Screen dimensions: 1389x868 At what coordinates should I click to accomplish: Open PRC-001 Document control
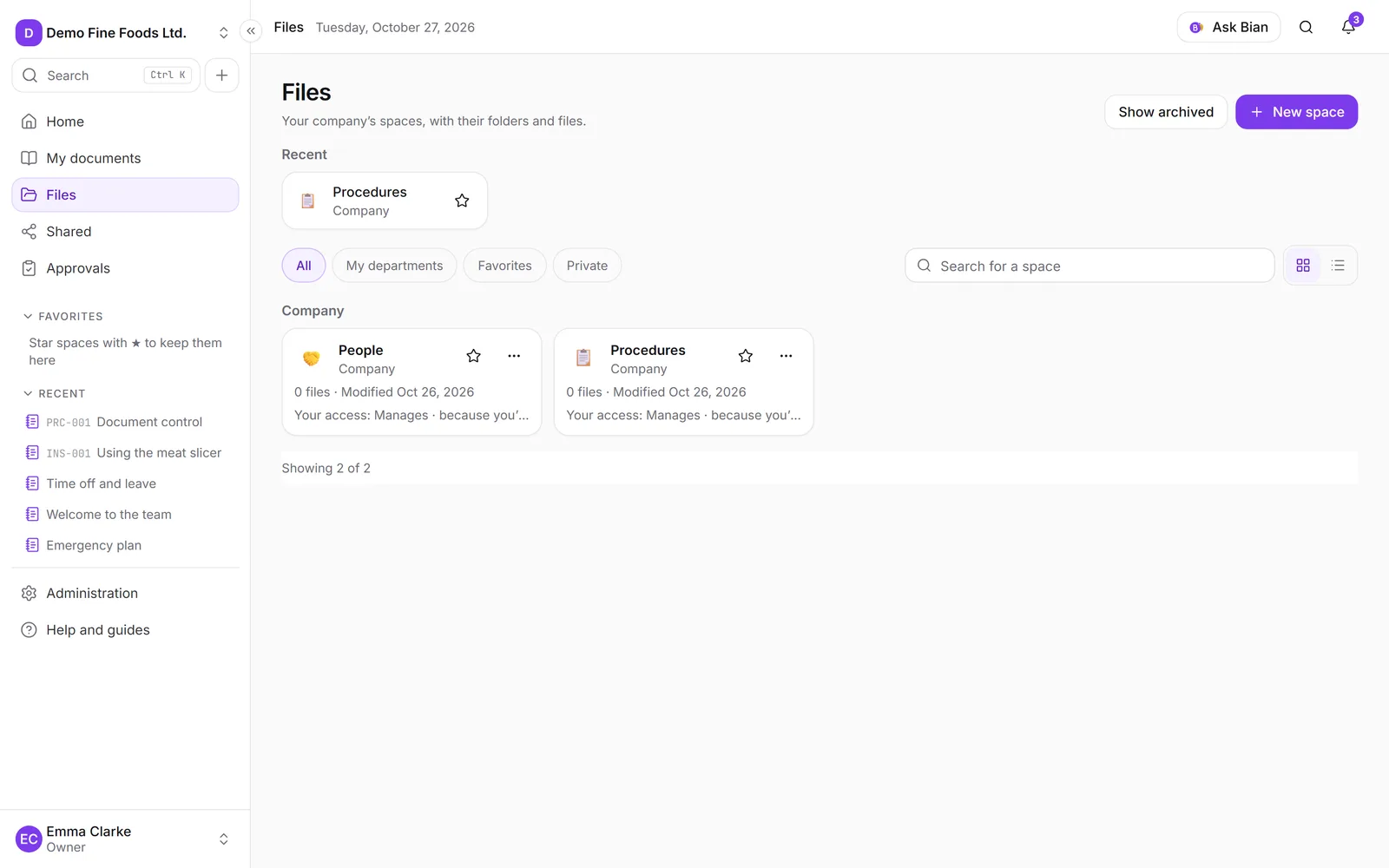pyautogui.click(x=125, y=422)
